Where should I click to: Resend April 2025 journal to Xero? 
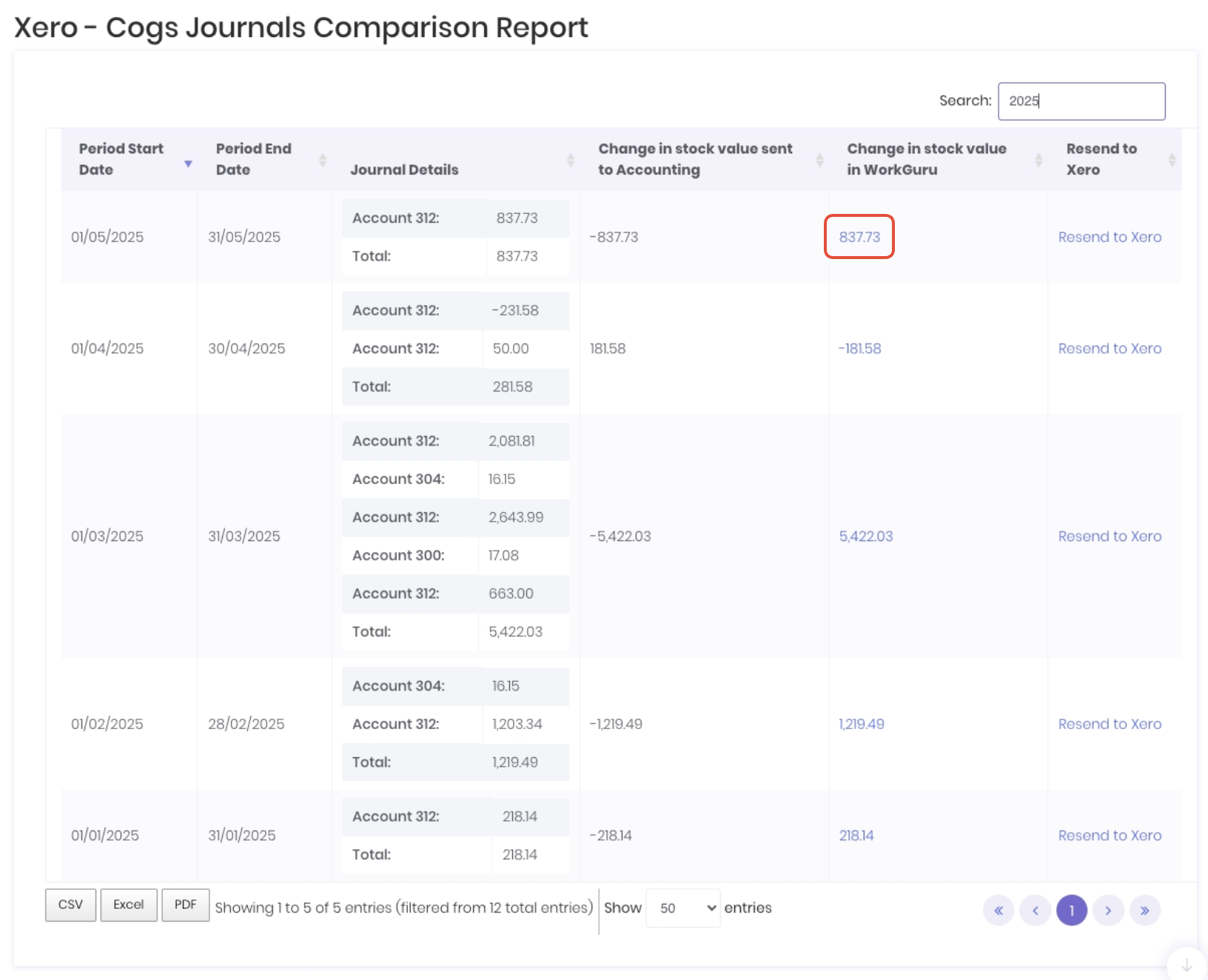point(1110,349)
